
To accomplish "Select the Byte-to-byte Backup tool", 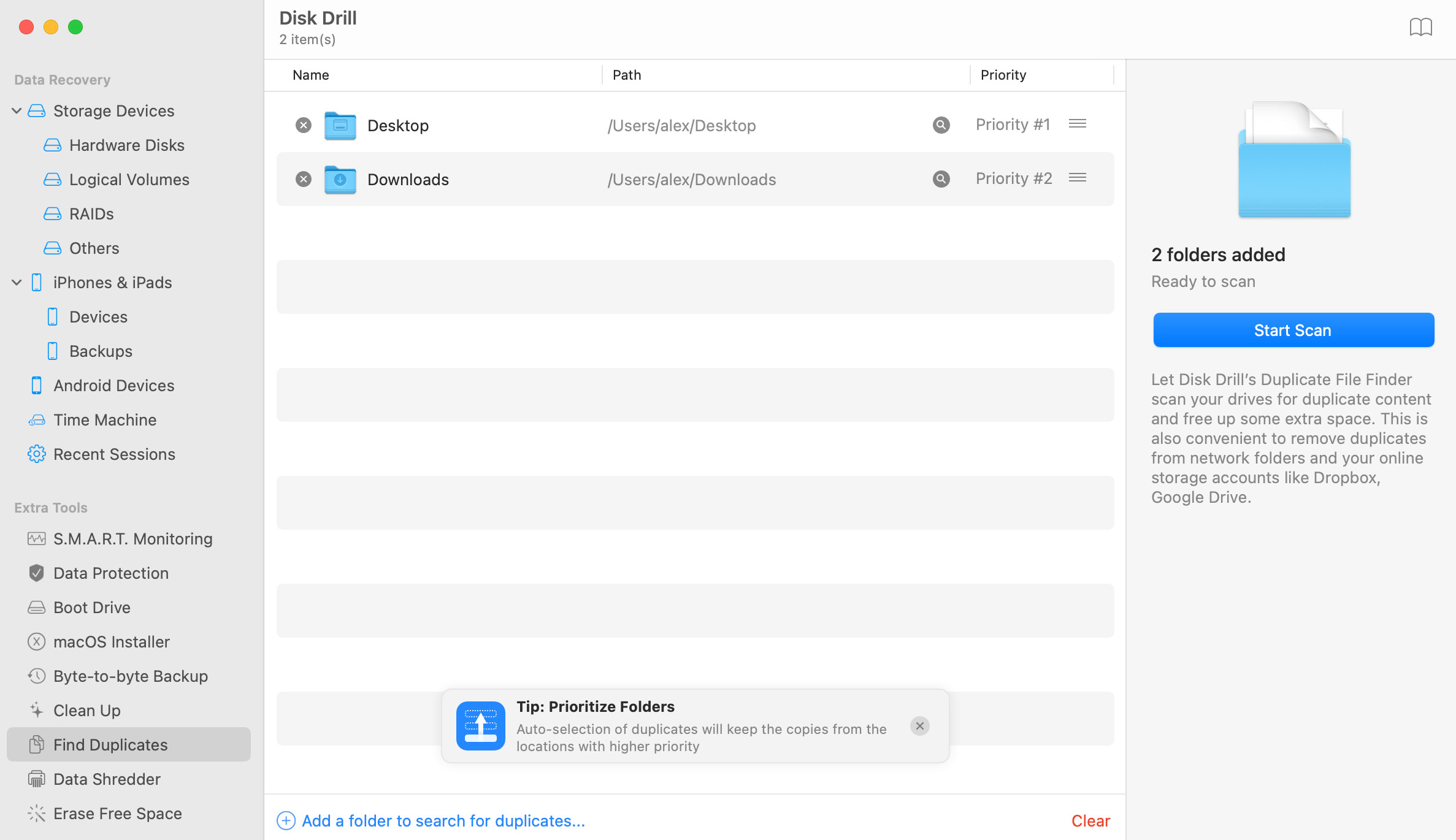I will 130,676.
